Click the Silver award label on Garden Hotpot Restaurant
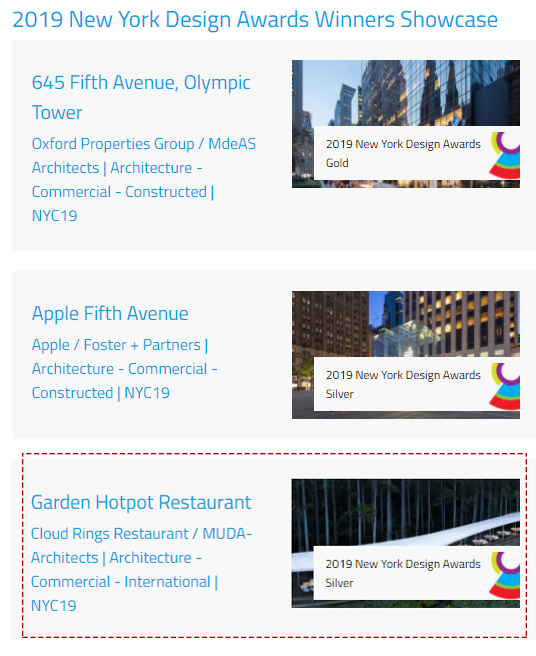Image resolution: width=536 pixels, height=656 pixels. click(x=403, y=573)
